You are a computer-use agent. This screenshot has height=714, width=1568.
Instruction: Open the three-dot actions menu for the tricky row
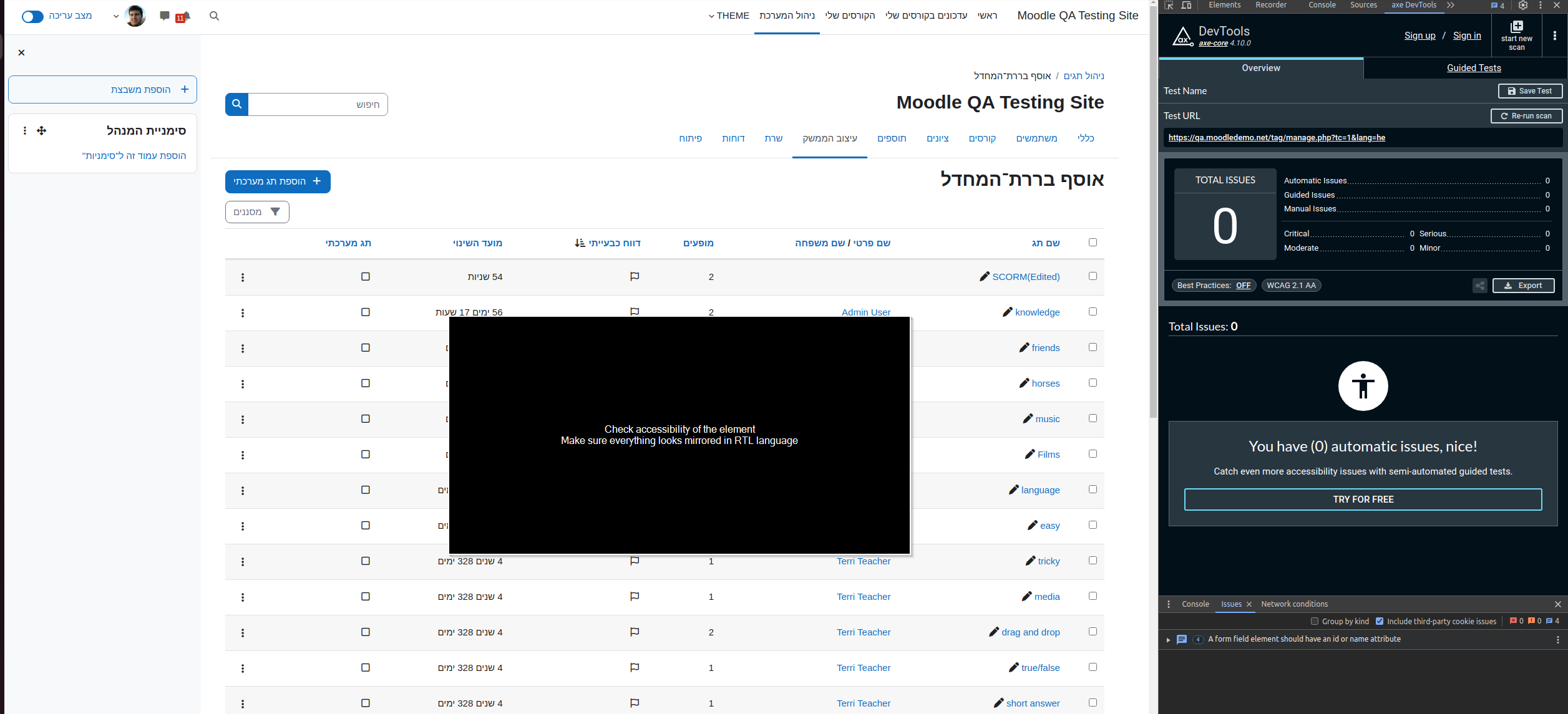243,561
